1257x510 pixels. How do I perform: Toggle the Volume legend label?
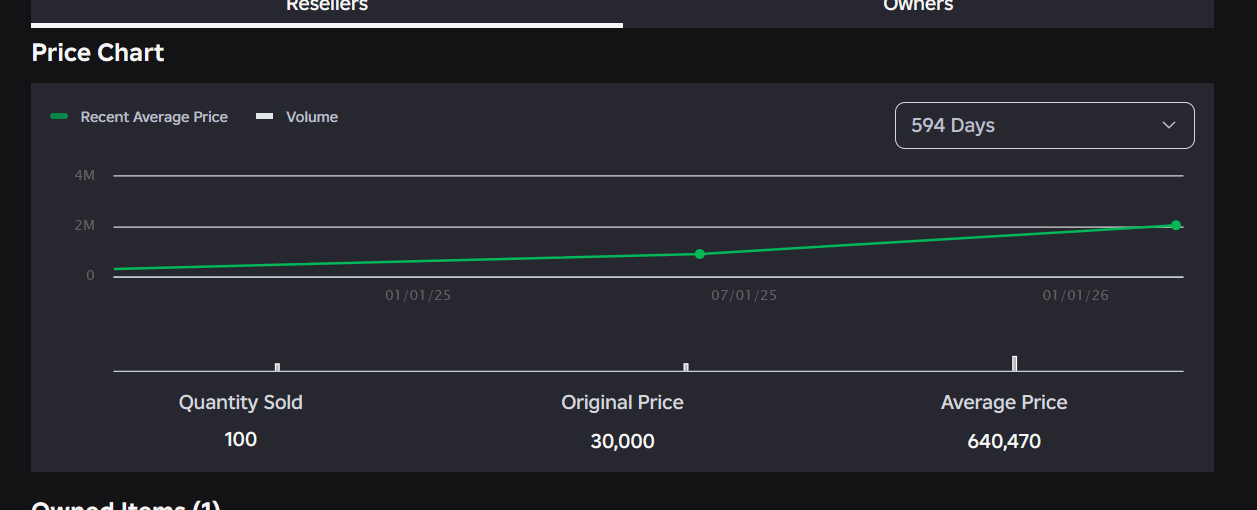pyautogui.click(x=312, y=117)
